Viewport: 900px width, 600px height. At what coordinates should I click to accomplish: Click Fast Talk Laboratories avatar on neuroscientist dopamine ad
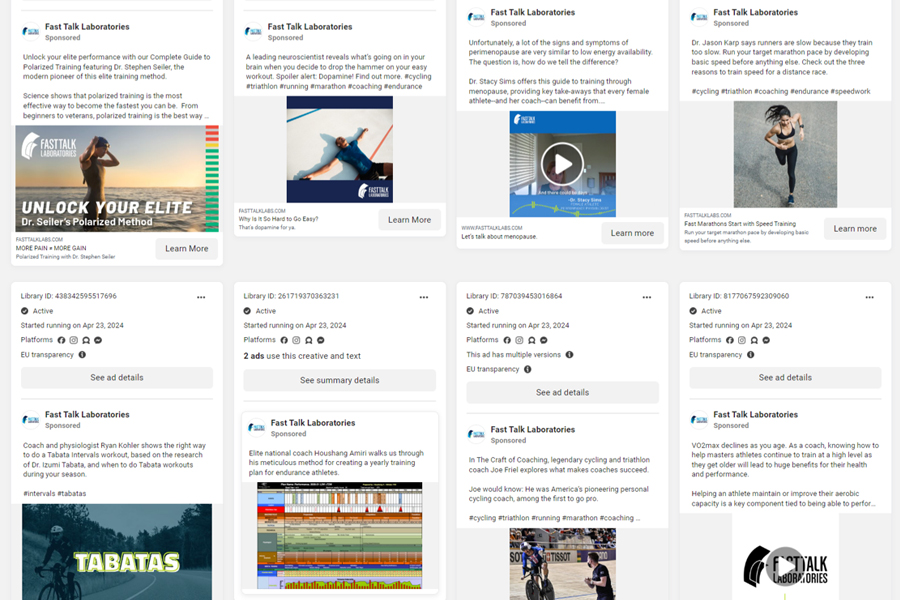[253, 32]
